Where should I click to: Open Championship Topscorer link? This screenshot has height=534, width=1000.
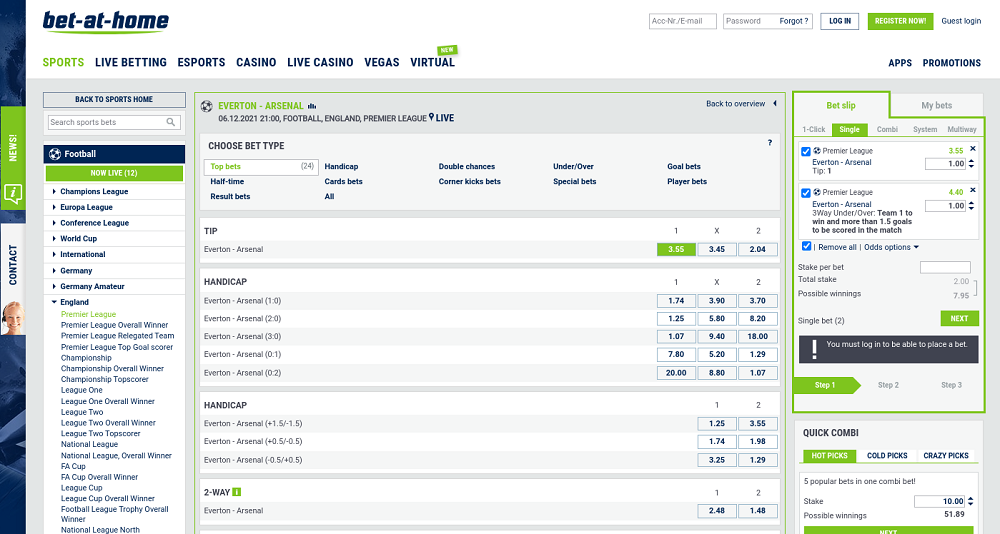tap(105, 379)
